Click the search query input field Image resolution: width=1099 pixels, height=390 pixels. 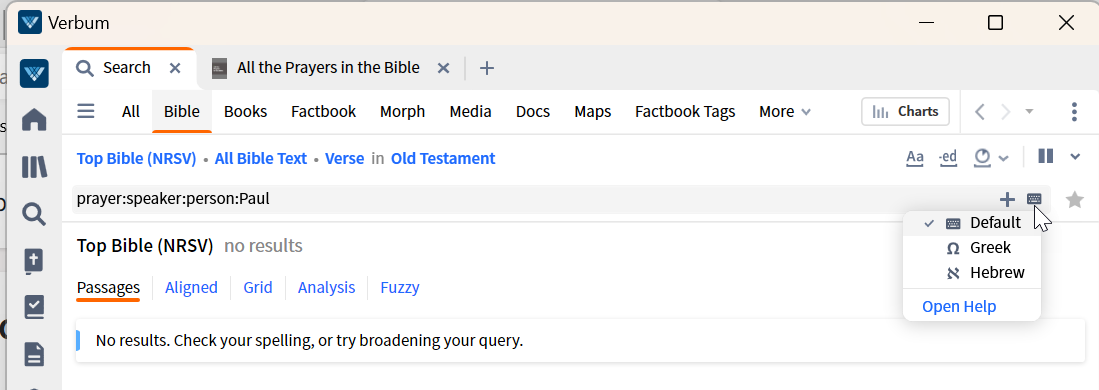(x=533, y=199)
